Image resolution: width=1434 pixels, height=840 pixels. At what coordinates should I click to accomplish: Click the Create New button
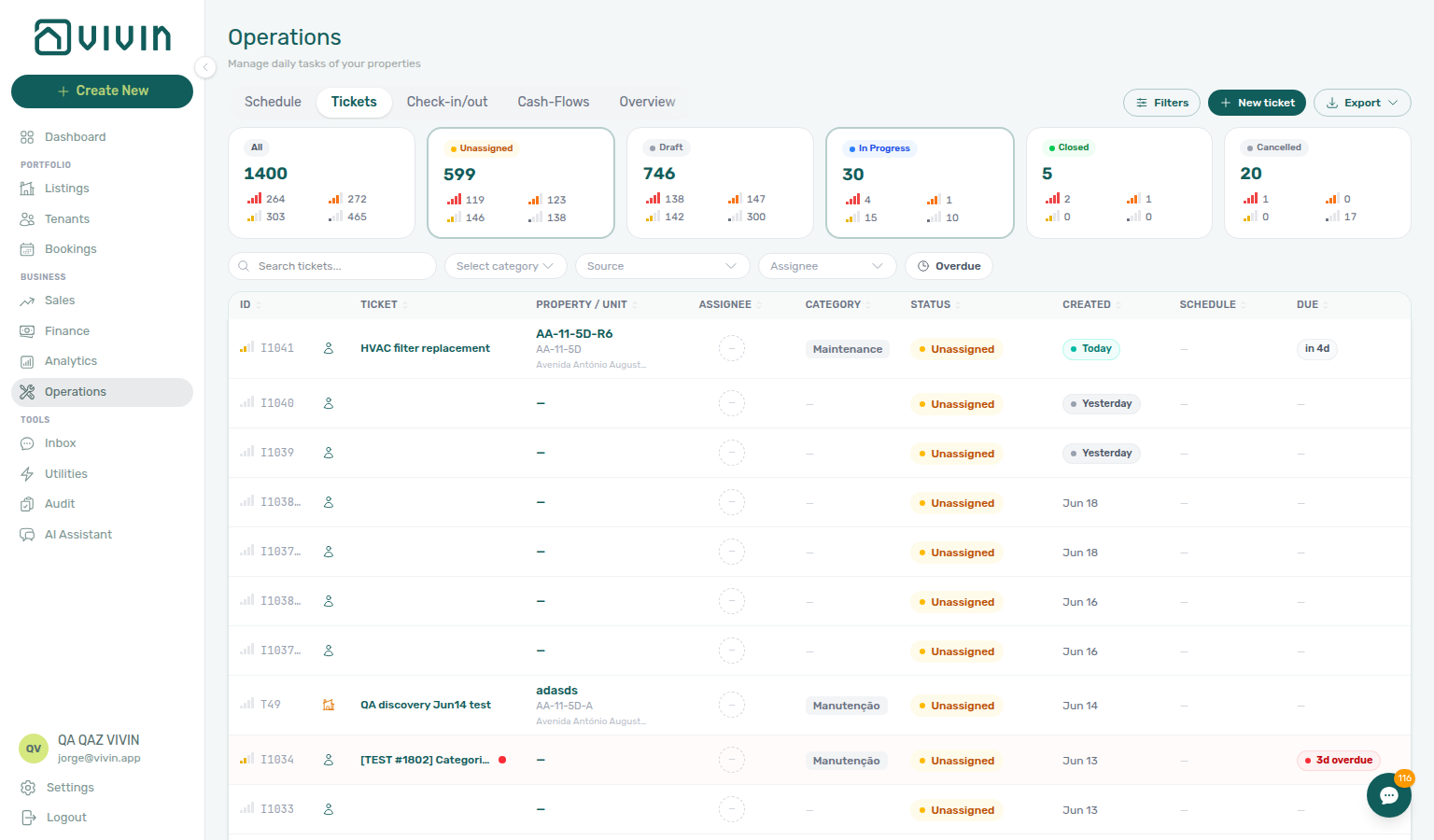pos(102,91)
